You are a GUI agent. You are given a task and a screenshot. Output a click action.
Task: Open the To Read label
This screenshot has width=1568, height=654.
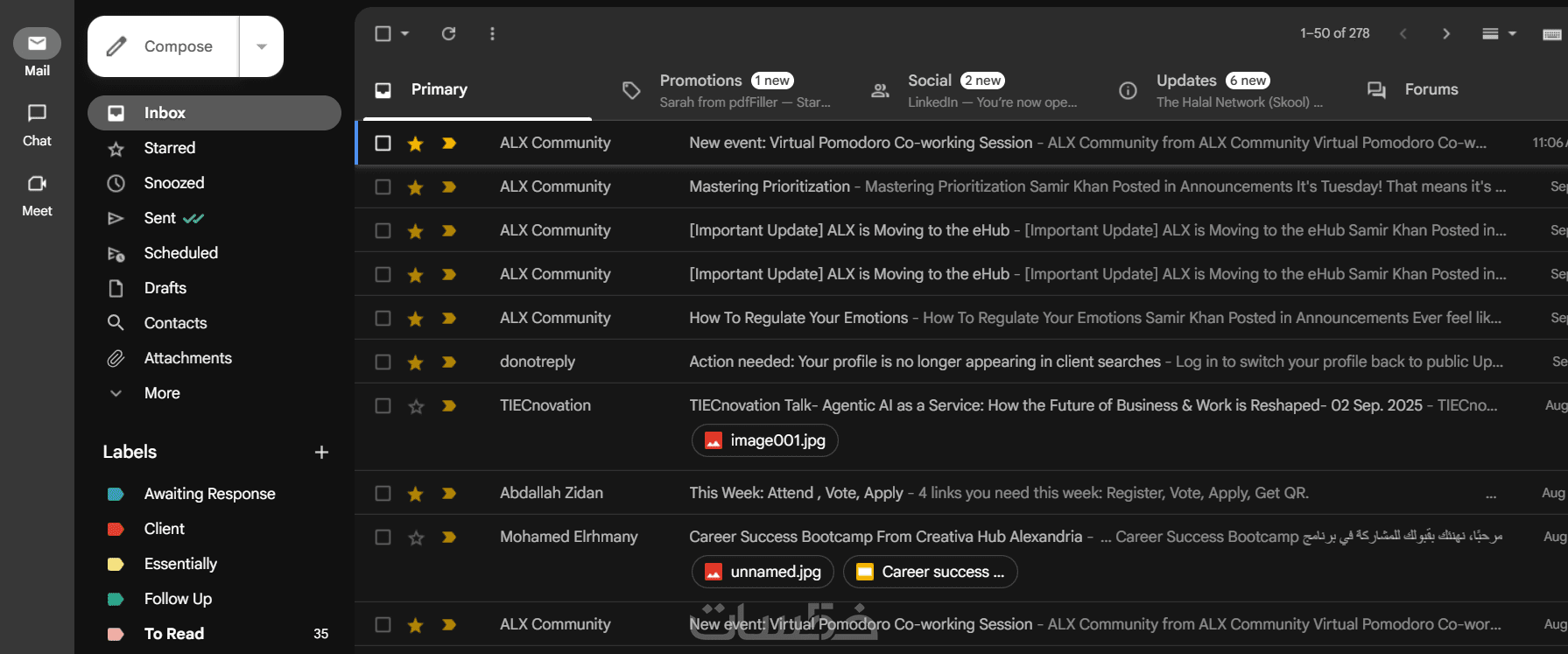(x=214, y=634)
